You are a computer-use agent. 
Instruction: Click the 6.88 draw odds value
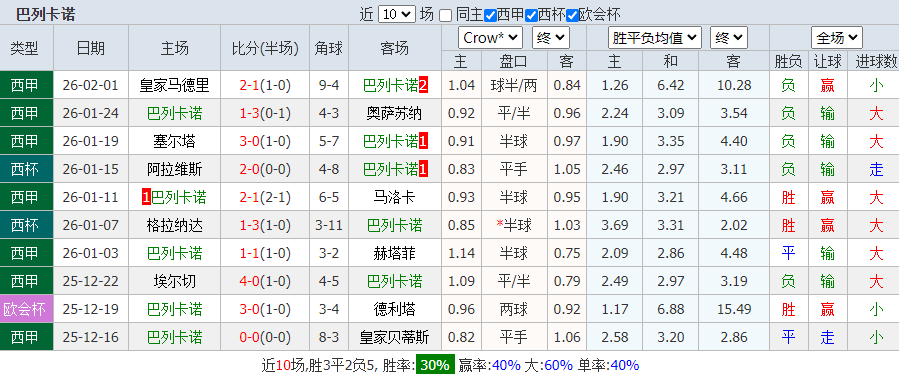(x=671, y=309)
